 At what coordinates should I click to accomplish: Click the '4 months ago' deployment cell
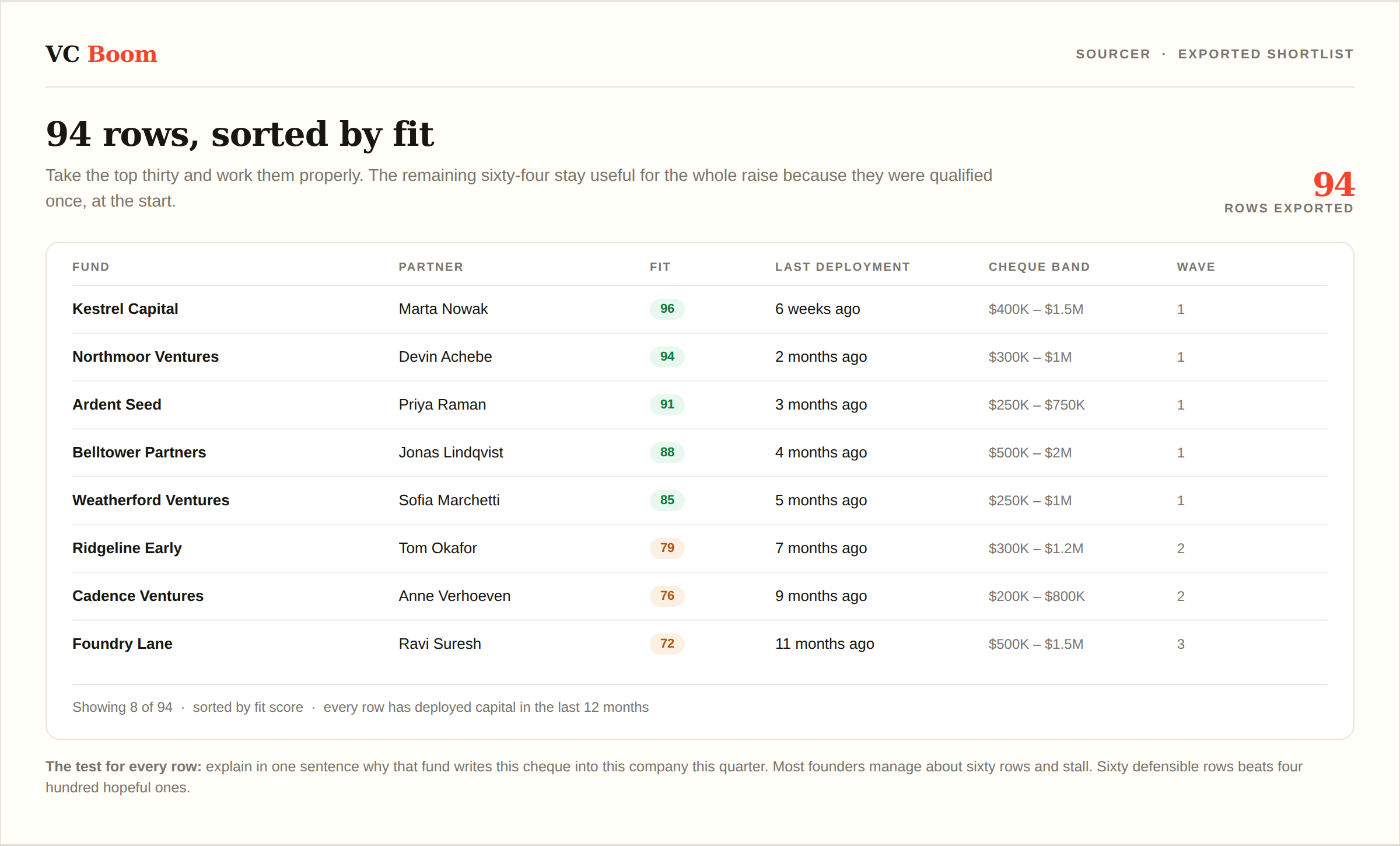pyautogui.click(x=821, y=452)
